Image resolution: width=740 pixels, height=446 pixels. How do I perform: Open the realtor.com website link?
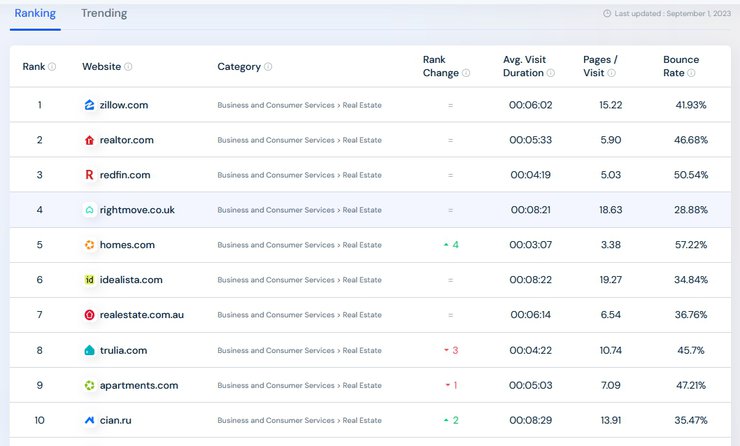click(126, 140)
